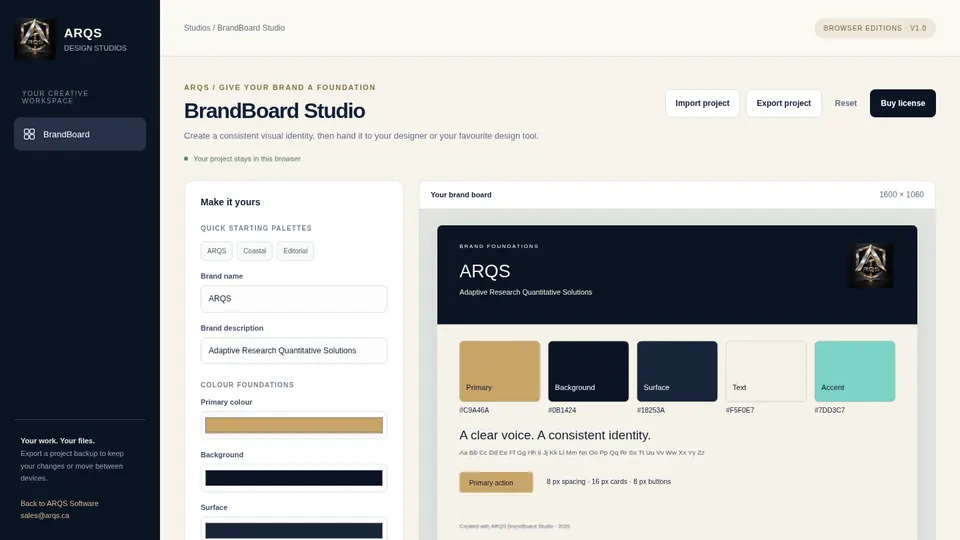Select the Coastal starting palette
Screen dimensions: 960x540
(x=255, y=251)
